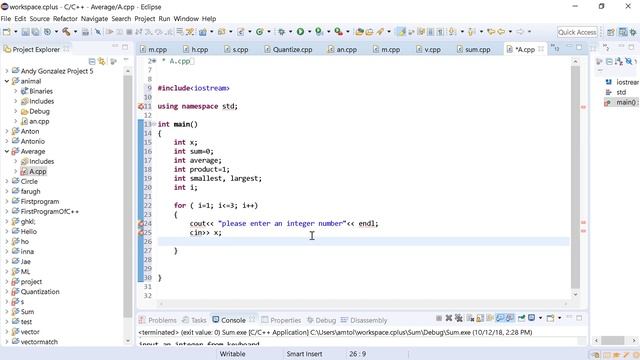Screen dimensions: 640x360
Task: Select A.cpp in Project Explorer
Action: click(x=38, y=171)
